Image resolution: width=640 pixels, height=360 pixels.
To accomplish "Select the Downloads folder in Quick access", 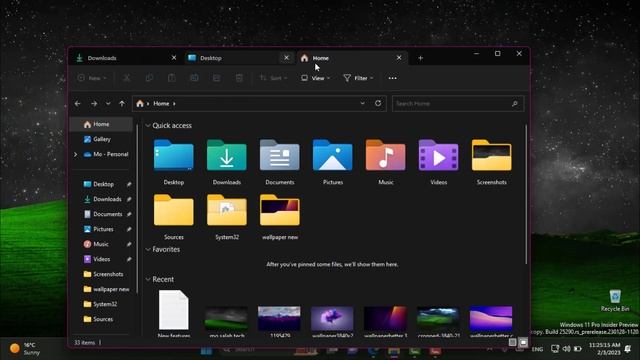I will [x=227, y=162].
